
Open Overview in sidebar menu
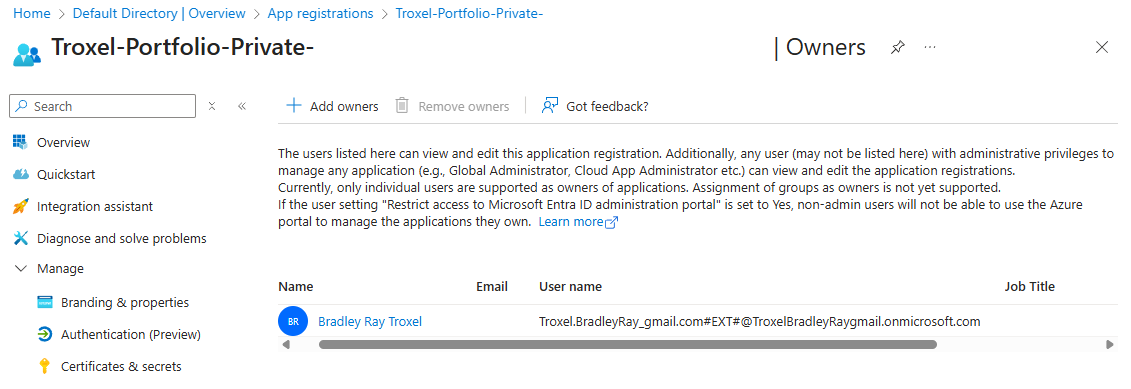coord(63,142)
